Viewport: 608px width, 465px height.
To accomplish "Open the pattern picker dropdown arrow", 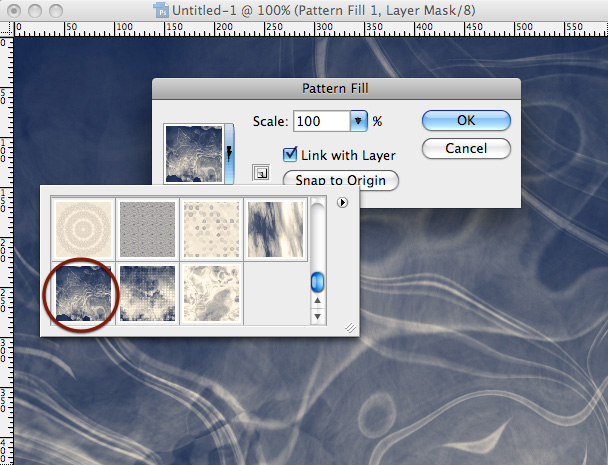I will coord(229,154).
